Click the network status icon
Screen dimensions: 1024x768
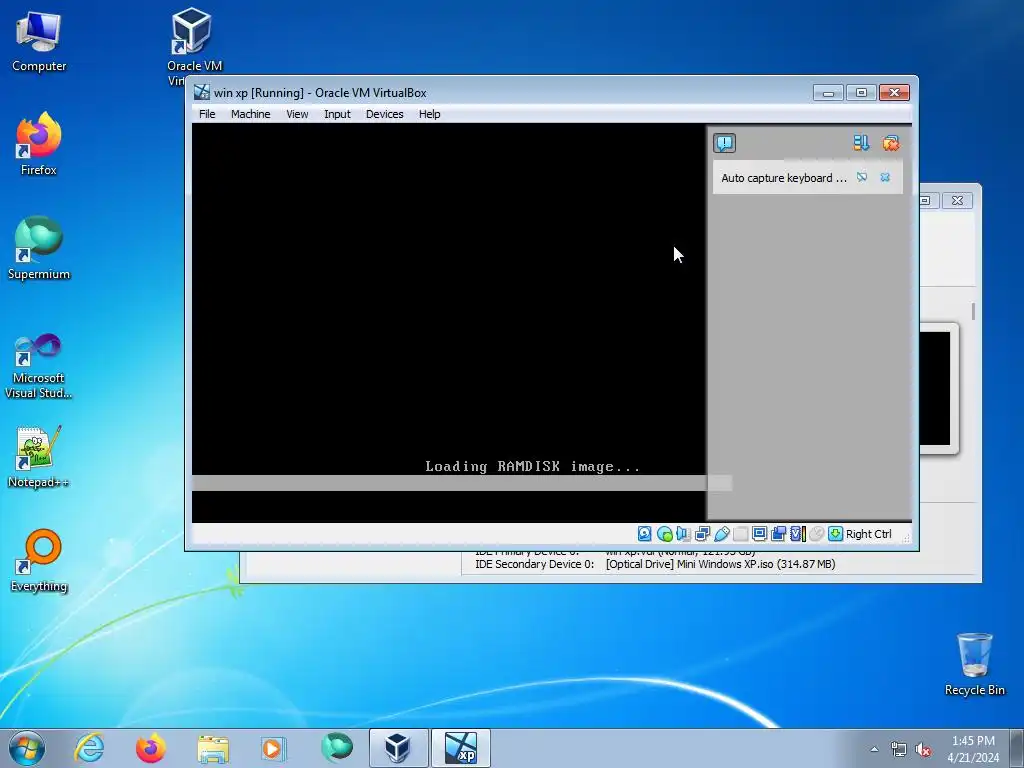tap(703, 534)
